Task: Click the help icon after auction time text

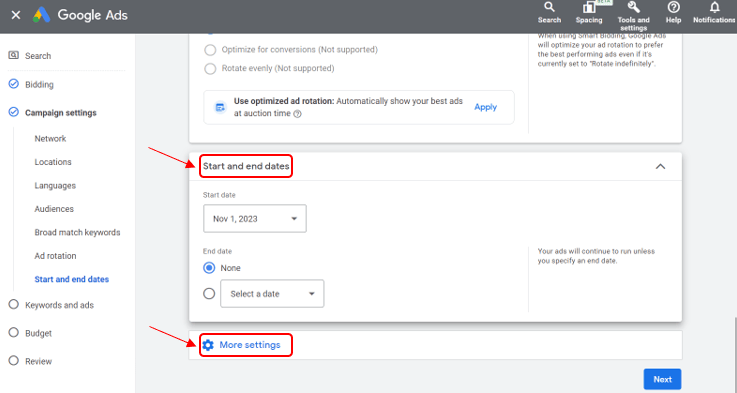Action: point(297,114)
